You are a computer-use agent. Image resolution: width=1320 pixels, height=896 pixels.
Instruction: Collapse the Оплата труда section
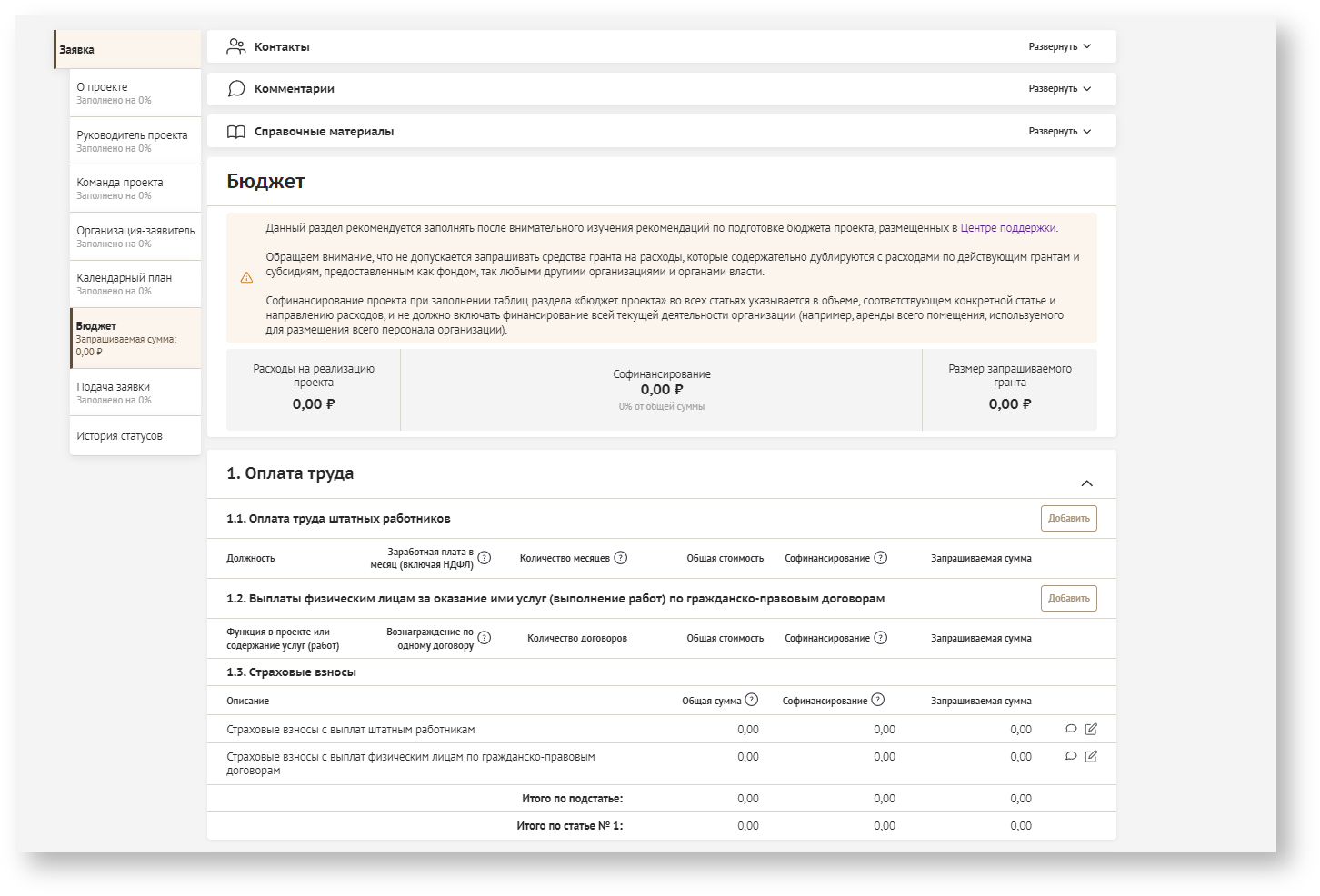coord(1086,483)
